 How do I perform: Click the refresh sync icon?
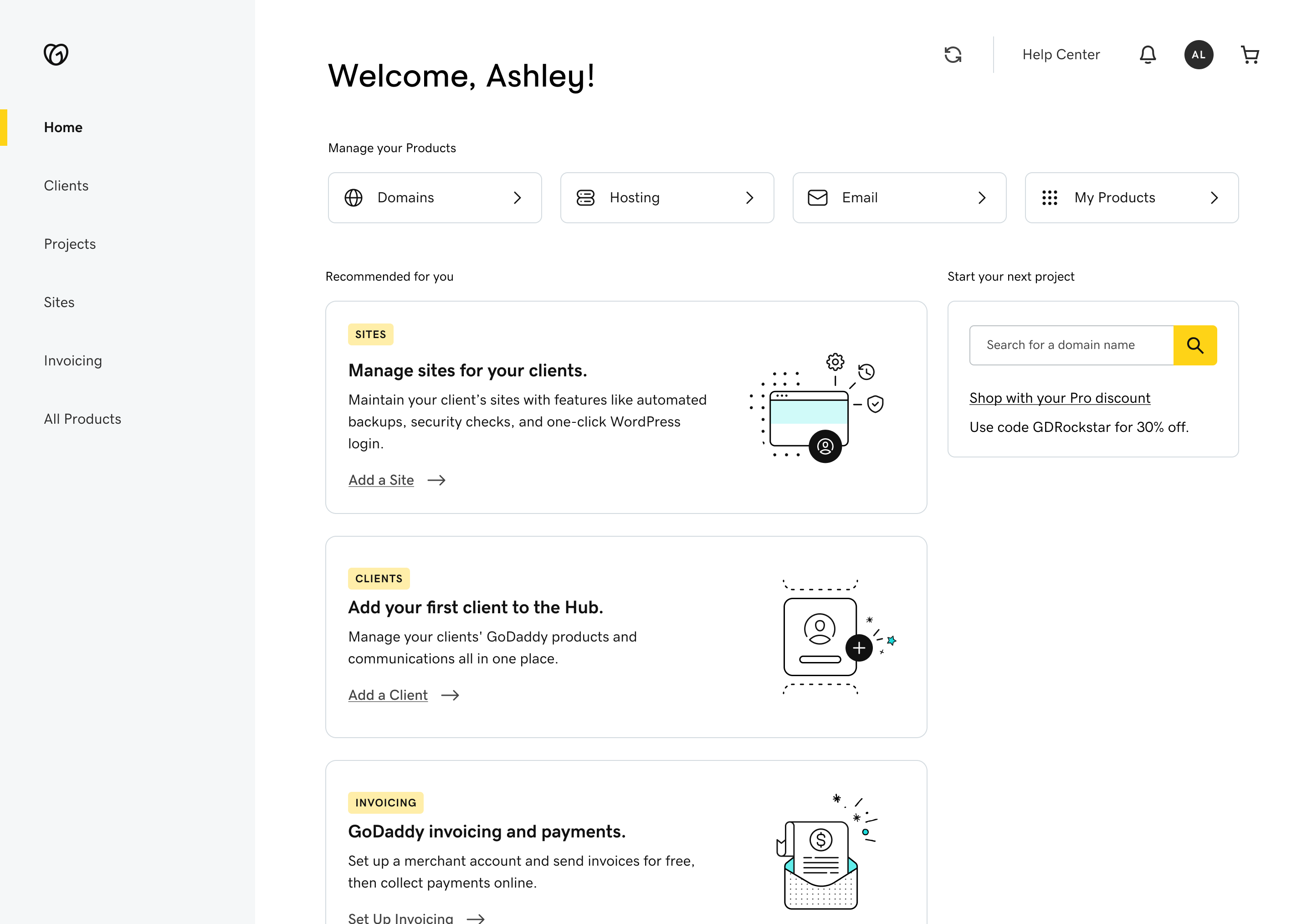953,55
